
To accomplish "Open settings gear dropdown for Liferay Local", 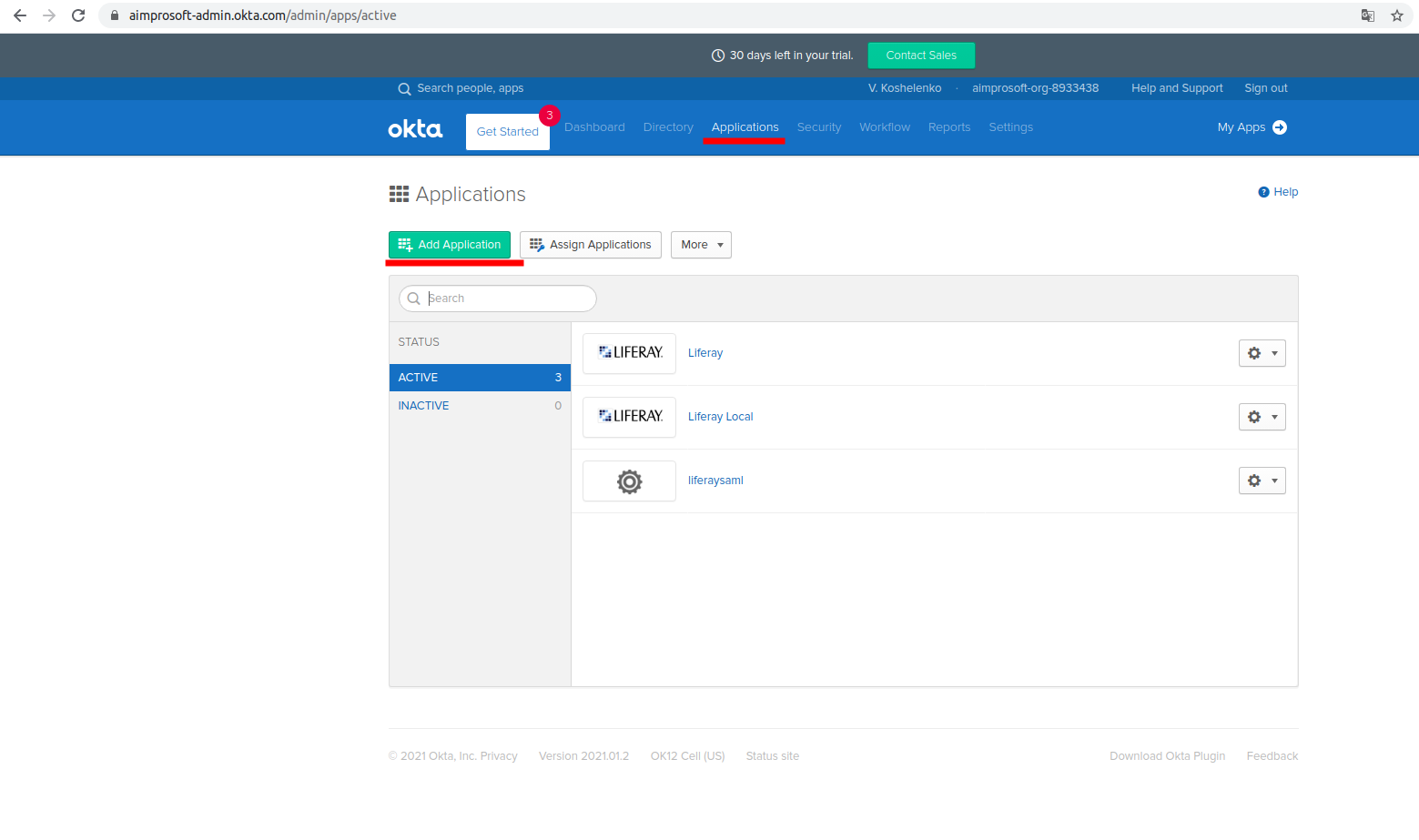I will [x=1262, y=417].
